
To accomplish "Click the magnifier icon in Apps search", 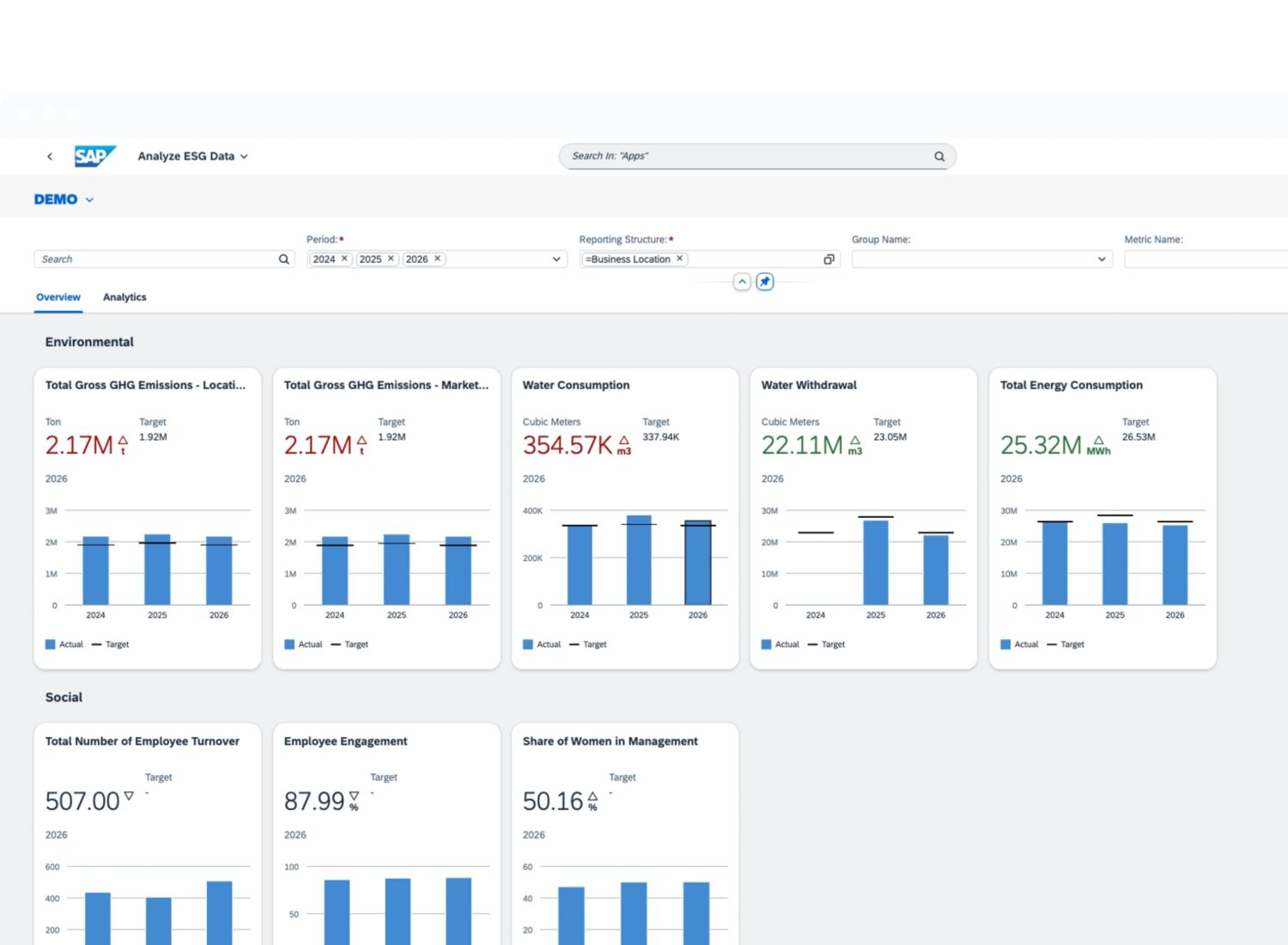I will click(939, 156).
